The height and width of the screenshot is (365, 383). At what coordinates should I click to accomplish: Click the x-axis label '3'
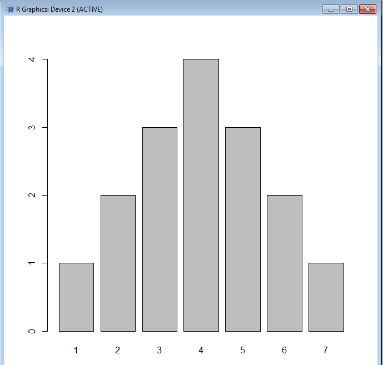(x=159, y=350)
